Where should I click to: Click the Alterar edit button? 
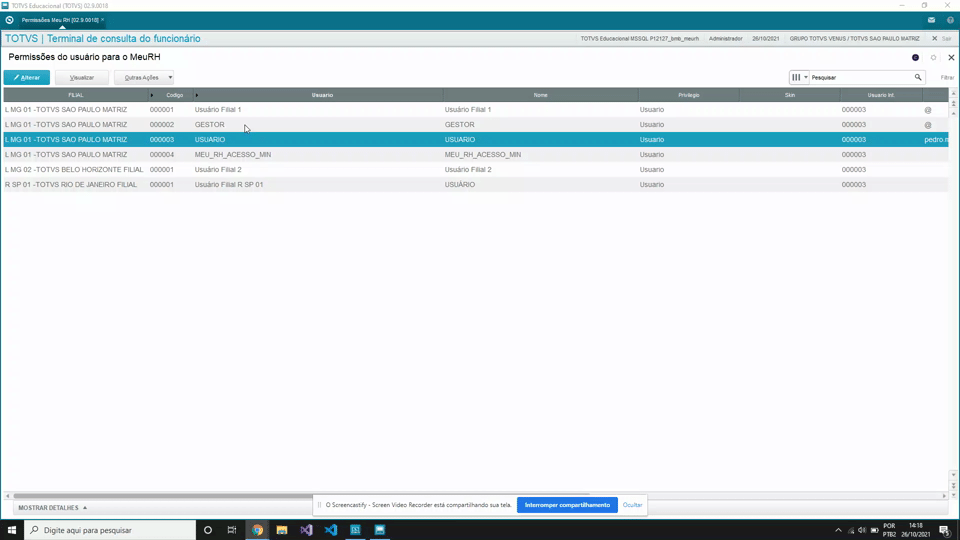tap(27, 78)
